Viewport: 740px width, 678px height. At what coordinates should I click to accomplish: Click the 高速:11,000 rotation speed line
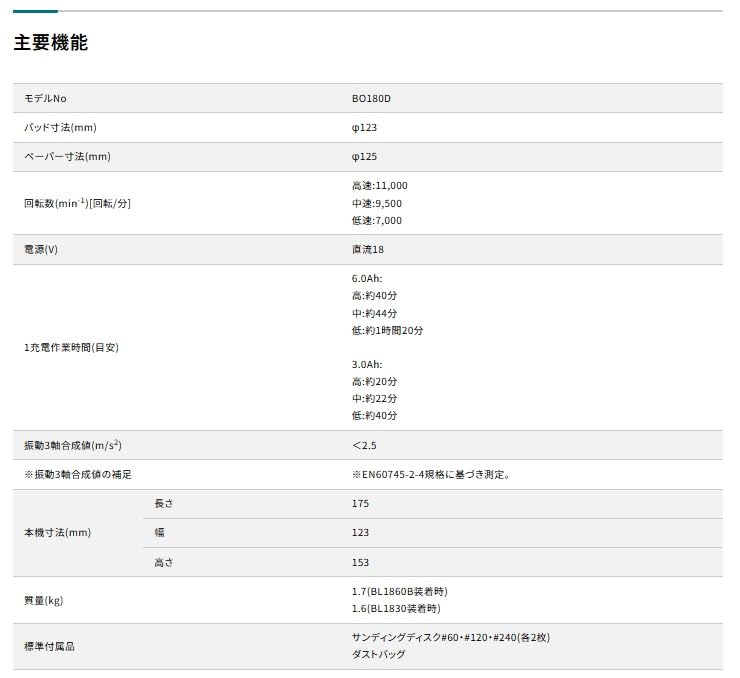tap(380, 186)
